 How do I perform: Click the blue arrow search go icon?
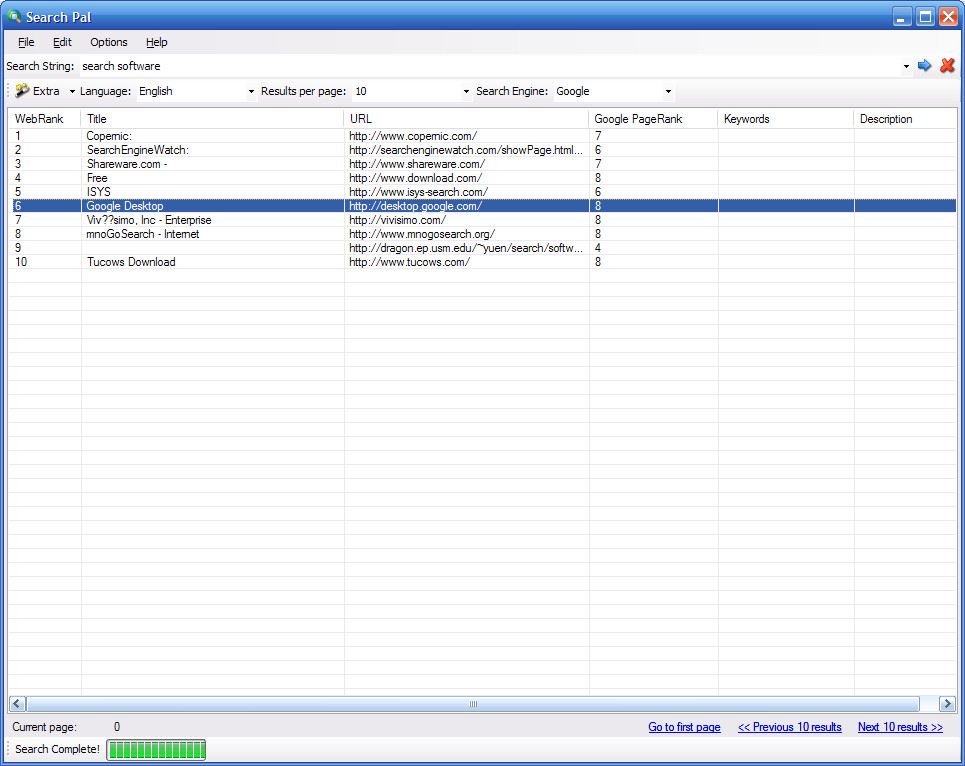(x=924, y=66)
